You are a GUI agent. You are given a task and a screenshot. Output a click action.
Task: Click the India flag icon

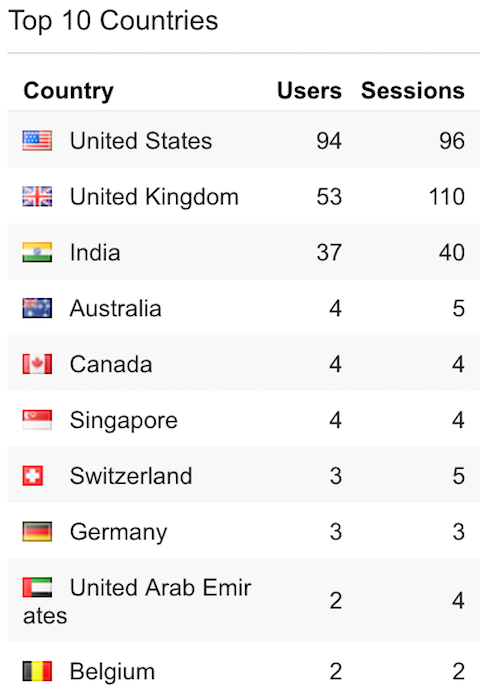point(37,252)
